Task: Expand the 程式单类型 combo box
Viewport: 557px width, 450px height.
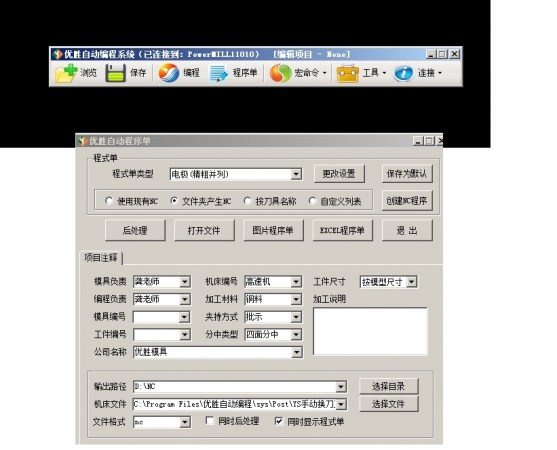Action: [296, 174]
